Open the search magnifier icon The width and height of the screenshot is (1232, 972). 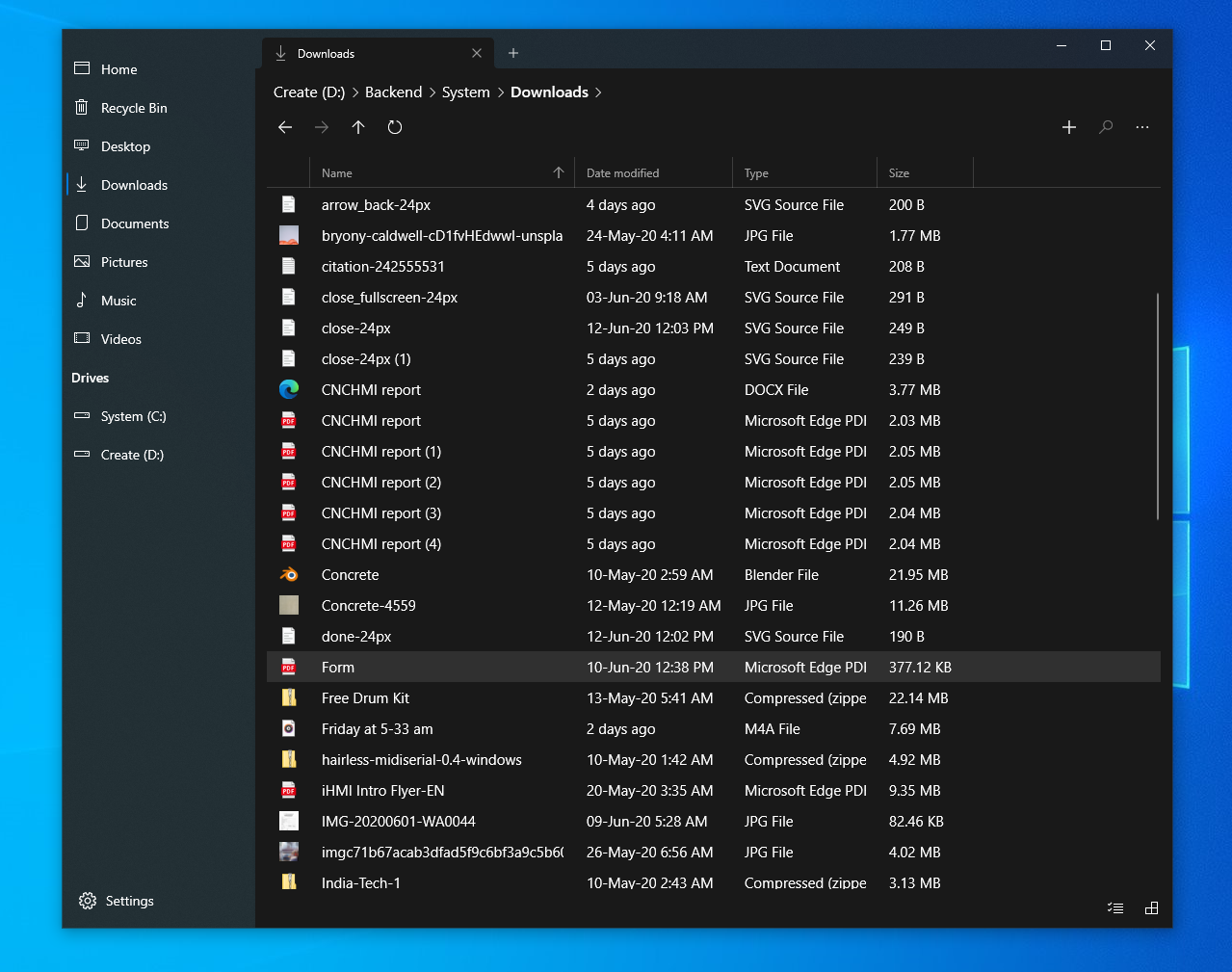(1106, 127)
